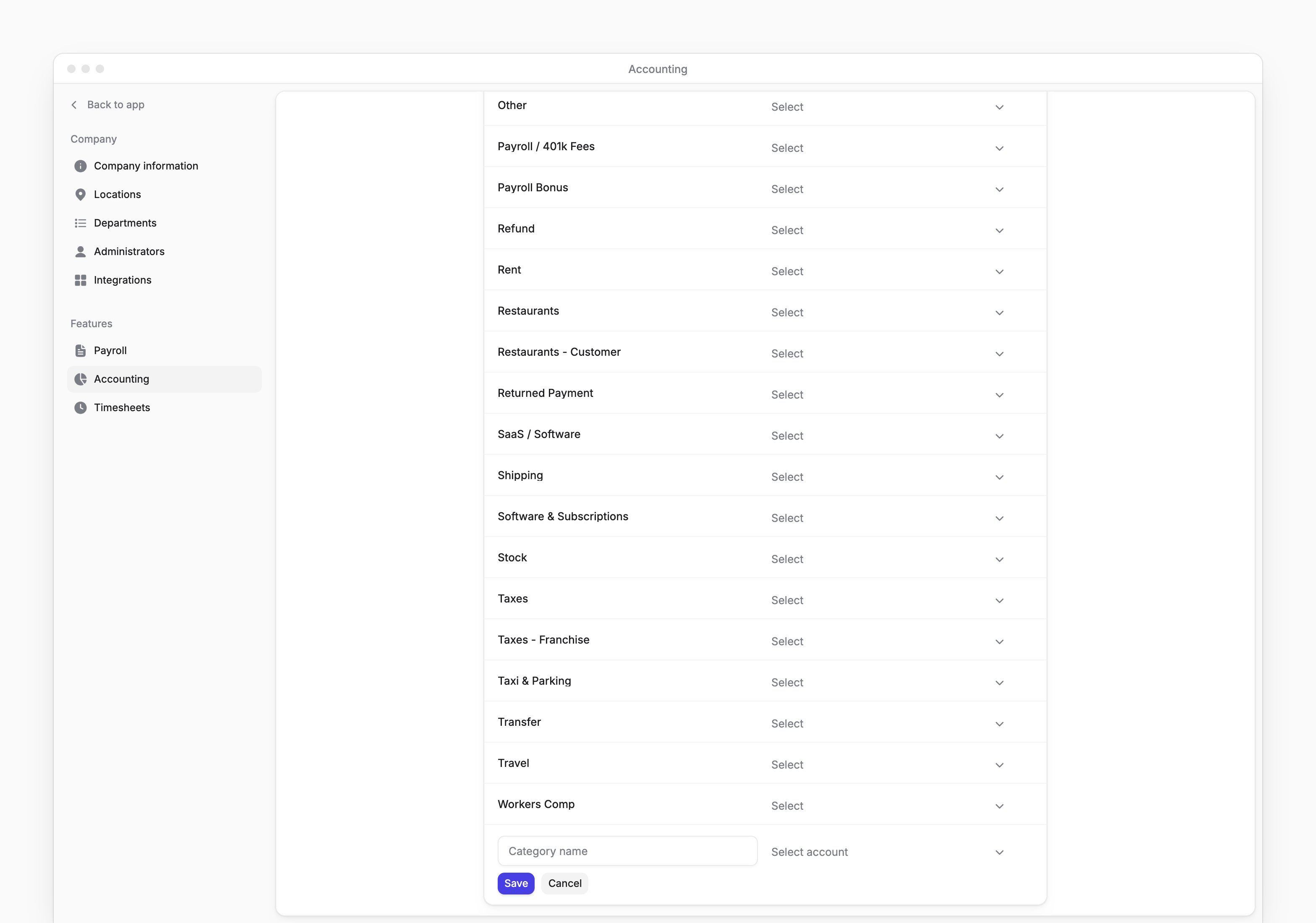Click the Accounting pie chart icon

click(80, 379)
